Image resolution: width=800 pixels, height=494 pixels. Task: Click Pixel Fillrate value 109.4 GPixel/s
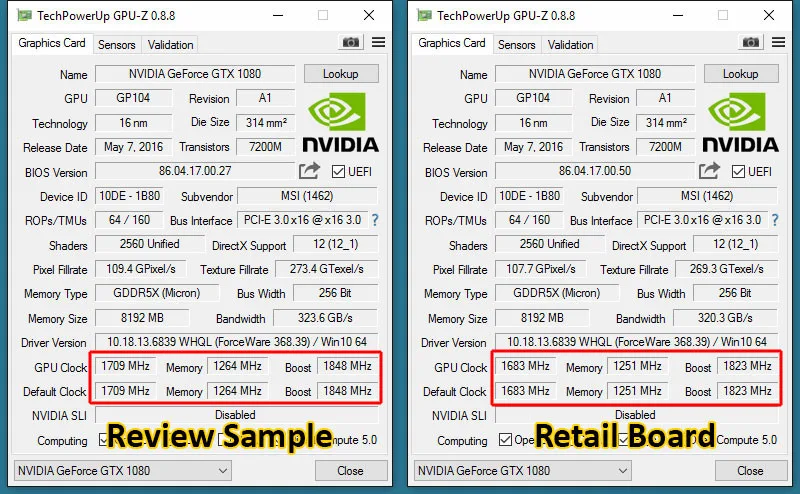(141, 269)
